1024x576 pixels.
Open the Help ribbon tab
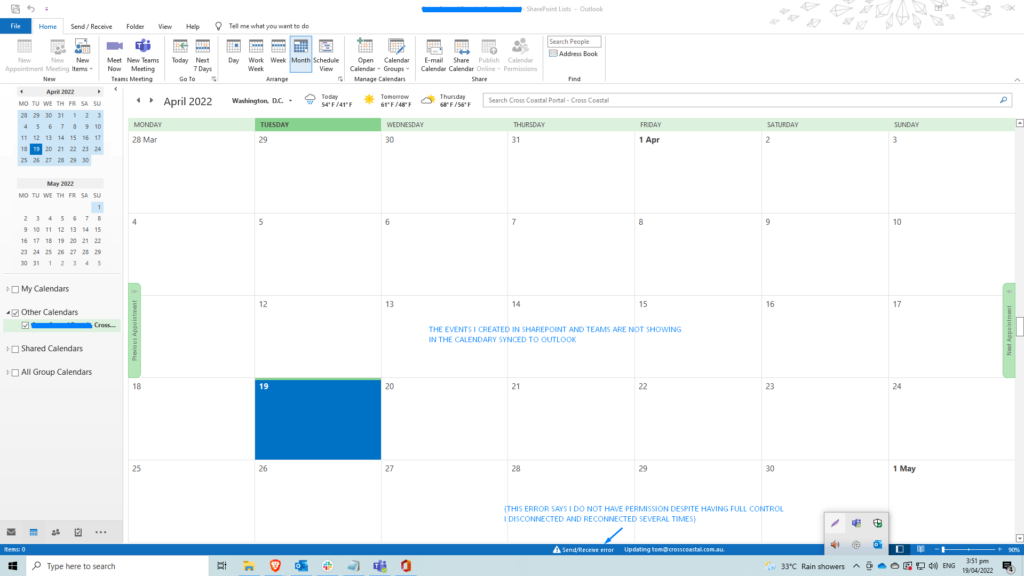click(193, 26)
